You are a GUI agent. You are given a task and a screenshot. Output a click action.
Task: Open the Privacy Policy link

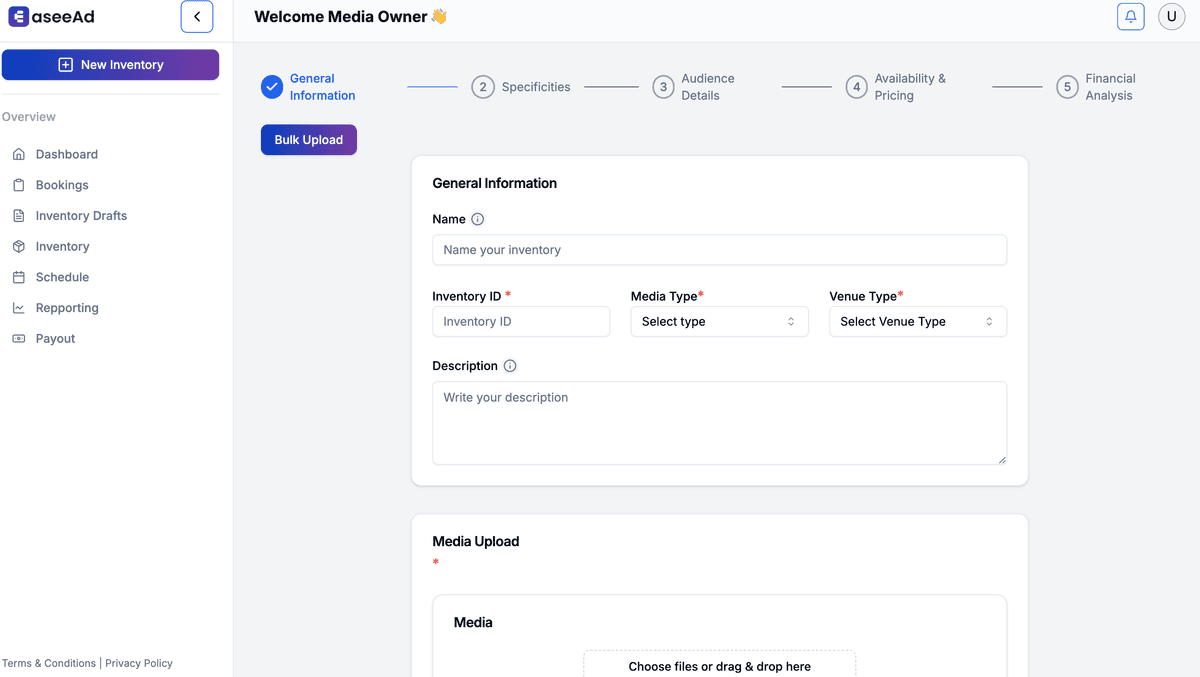[x=139, y=663]
